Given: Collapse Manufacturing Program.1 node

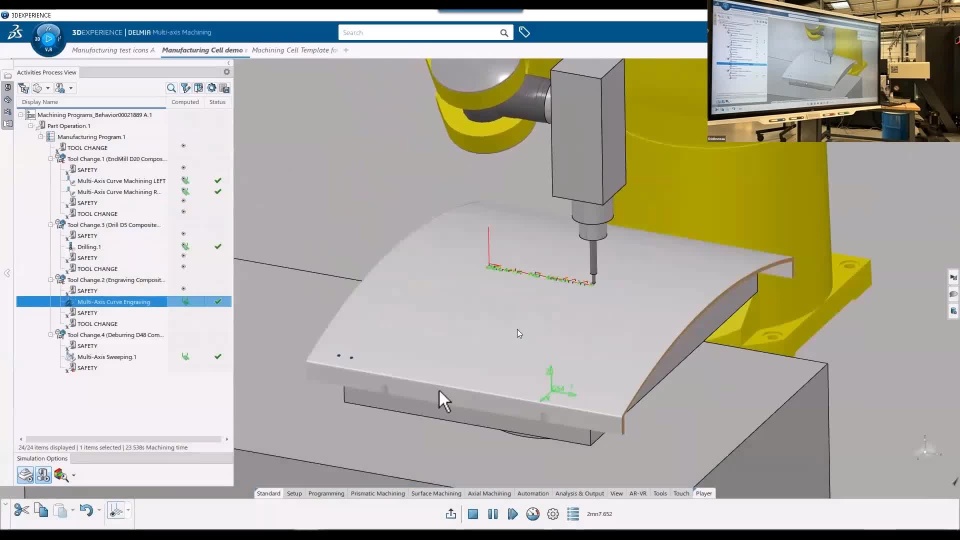Looking at the screenshot, I should 40,137.
